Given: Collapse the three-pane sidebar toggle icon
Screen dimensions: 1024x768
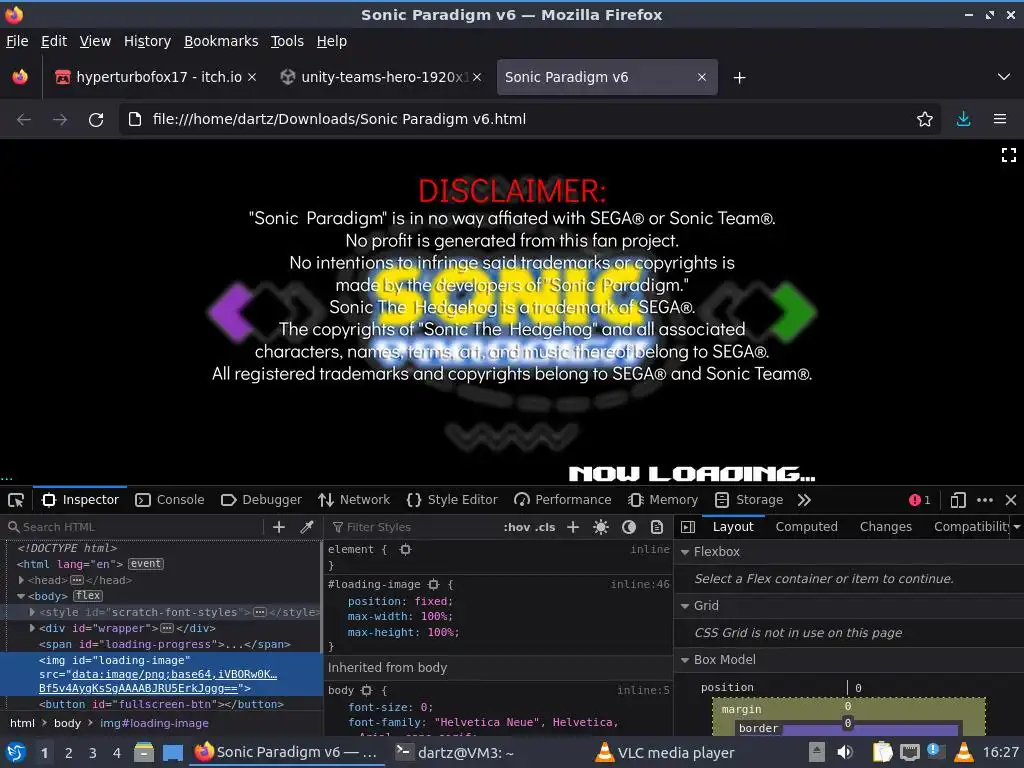Looking at the screenshot, I should (x=688, y=527).
